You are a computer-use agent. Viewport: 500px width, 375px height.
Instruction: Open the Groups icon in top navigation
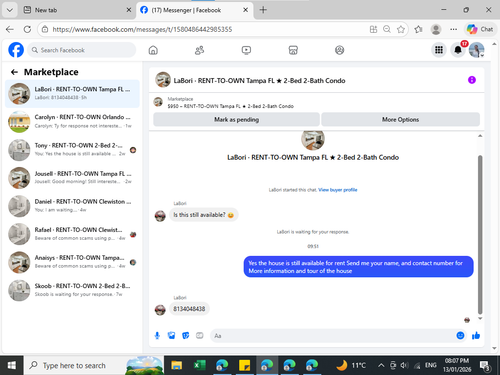tap(339, 50)
